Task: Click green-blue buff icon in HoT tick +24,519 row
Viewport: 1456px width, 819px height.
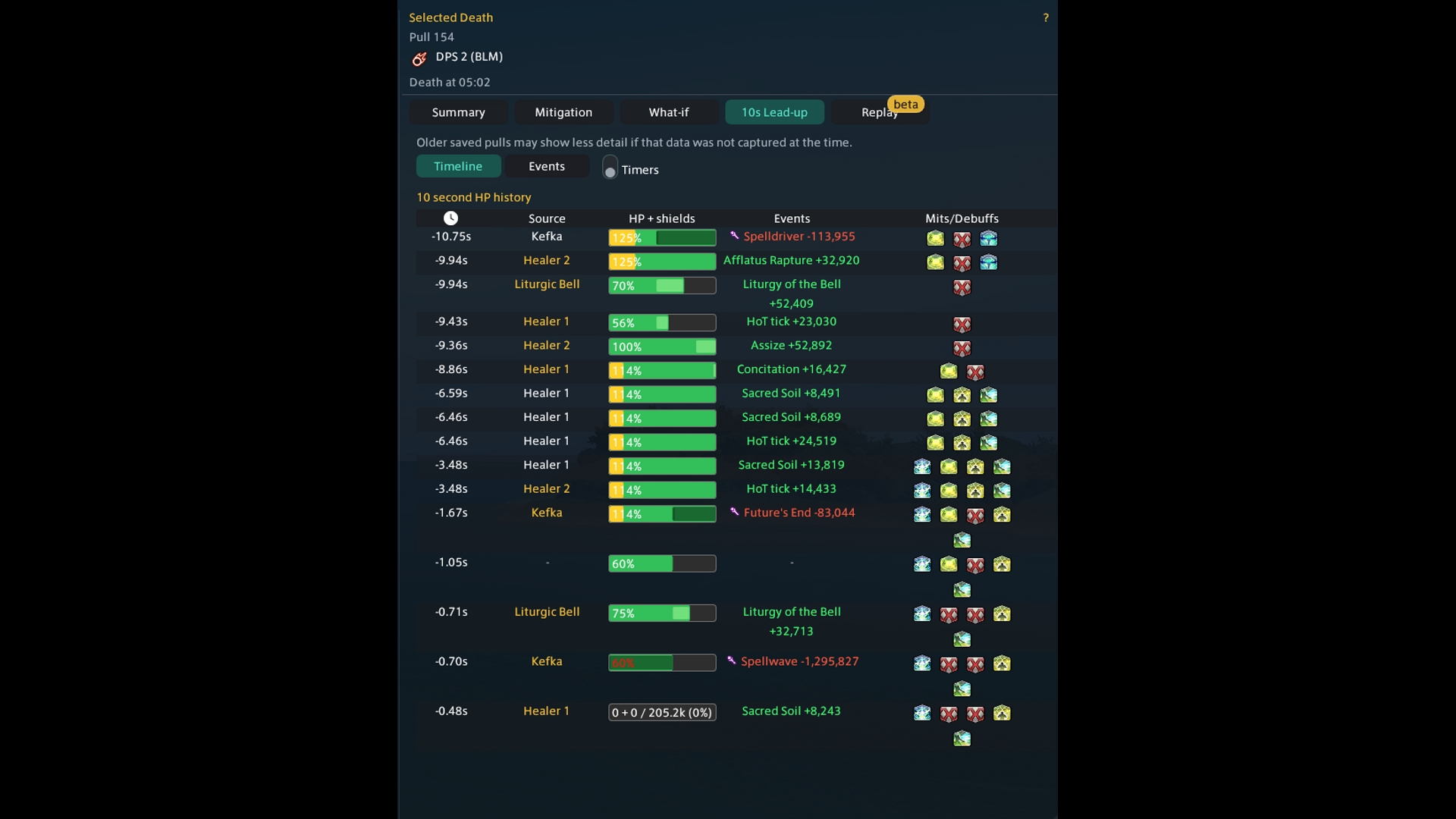Action: 988,443
